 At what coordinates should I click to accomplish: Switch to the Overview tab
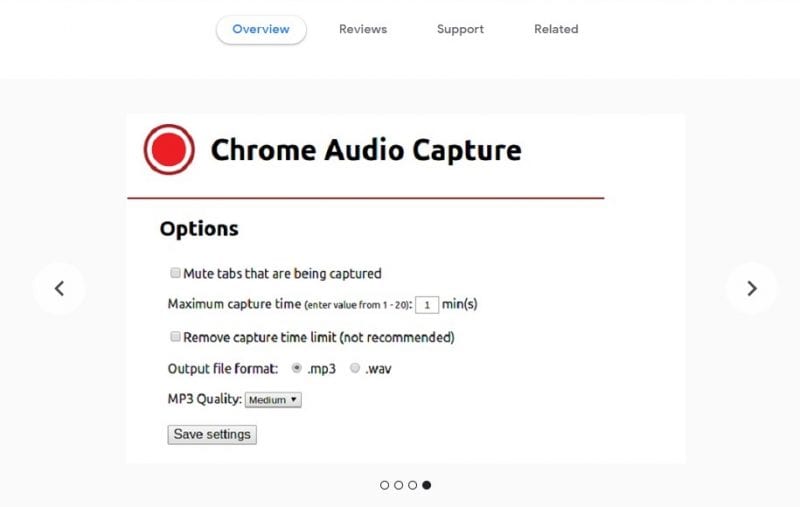pyautogui.click(x=261, y=29)
